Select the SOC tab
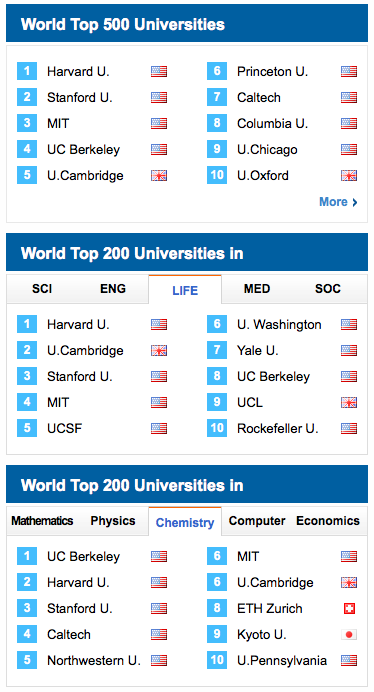This screenshot has width=374, height=692. point(328,289)
